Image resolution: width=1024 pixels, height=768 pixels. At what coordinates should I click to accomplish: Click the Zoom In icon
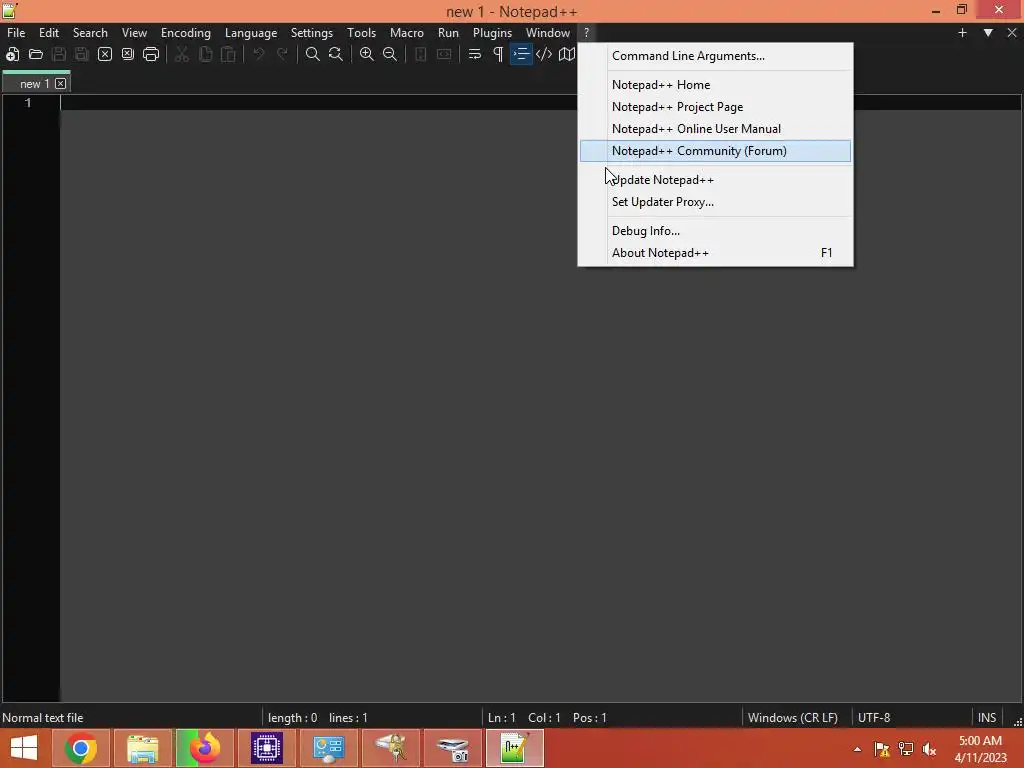click(x=366, y=54)
